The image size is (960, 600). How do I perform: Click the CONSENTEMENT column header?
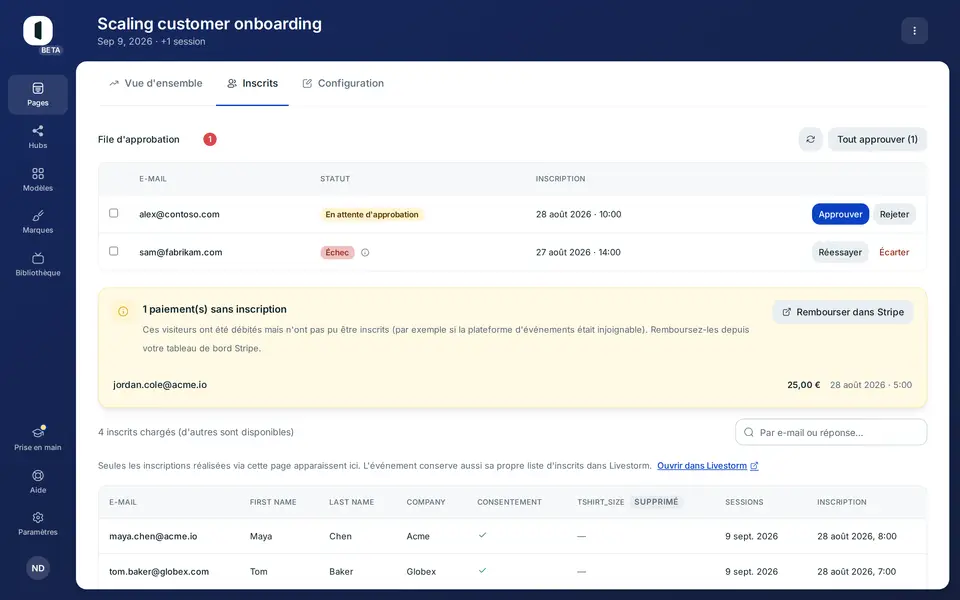[x=509, y=502]
